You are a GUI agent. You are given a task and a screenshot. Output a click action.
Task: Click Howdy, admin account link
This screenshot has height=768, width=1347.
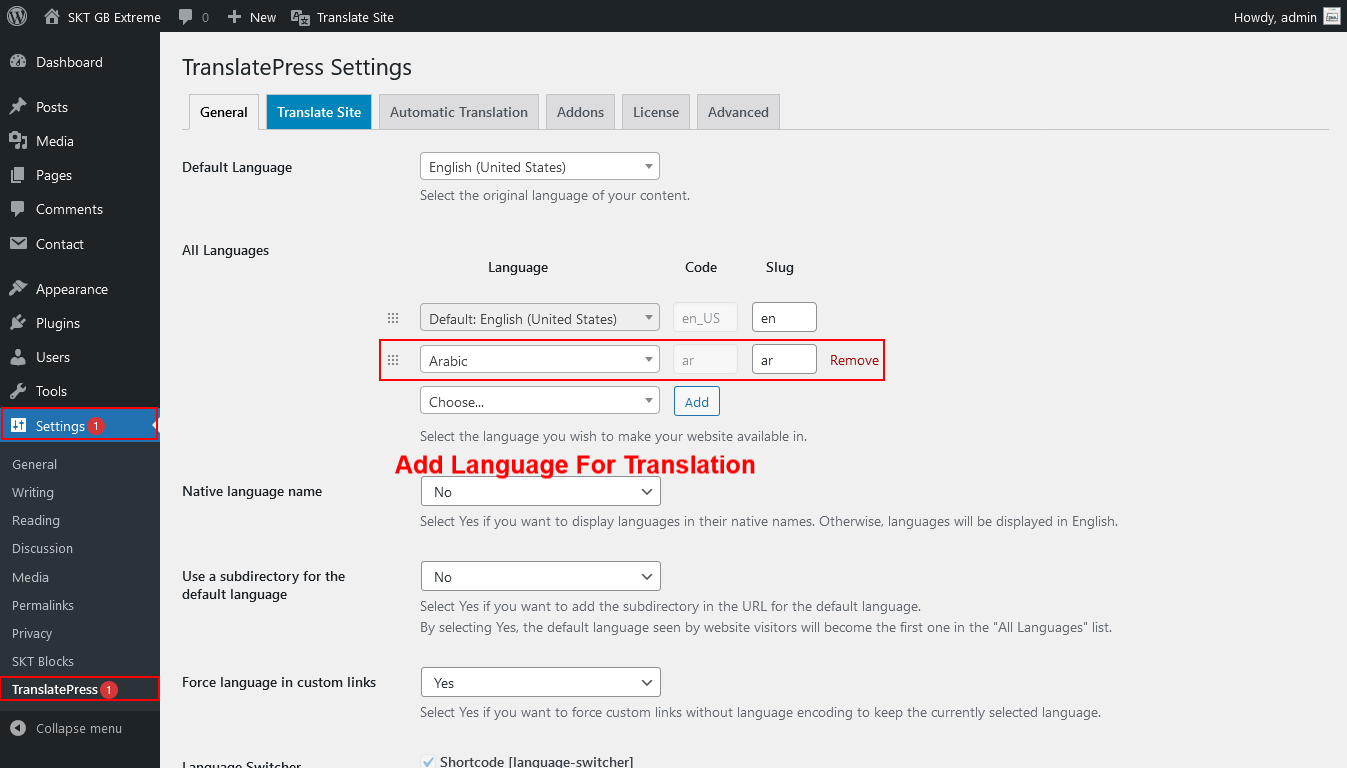1275,17
